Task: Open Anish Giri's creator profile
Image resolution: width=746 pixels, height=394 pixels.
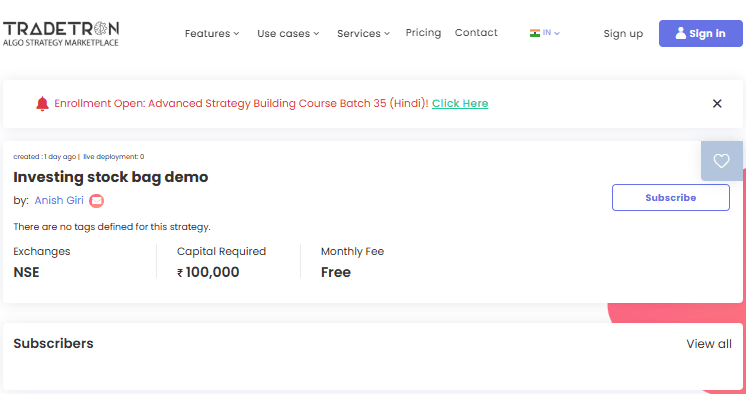Action: click(x=59, y=200)
